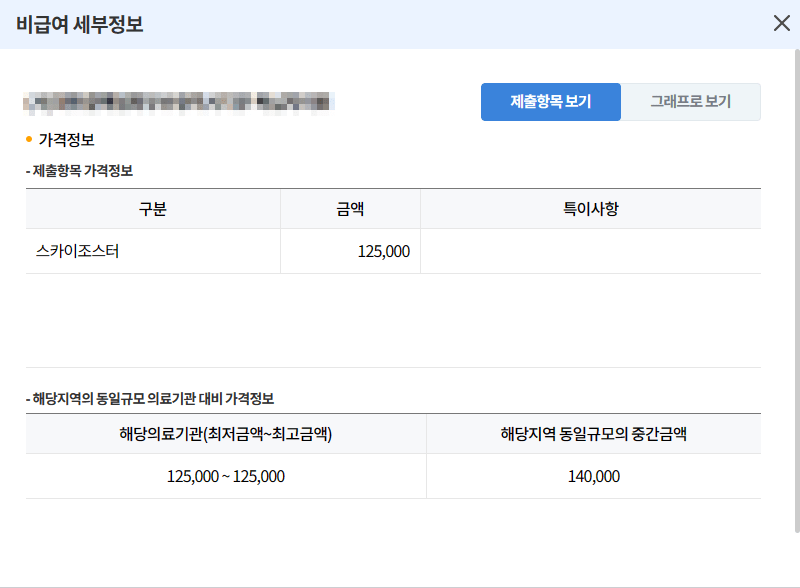Click the 특이사항 column header
This screenshot has width=800, height=588.
pos(590,208)
